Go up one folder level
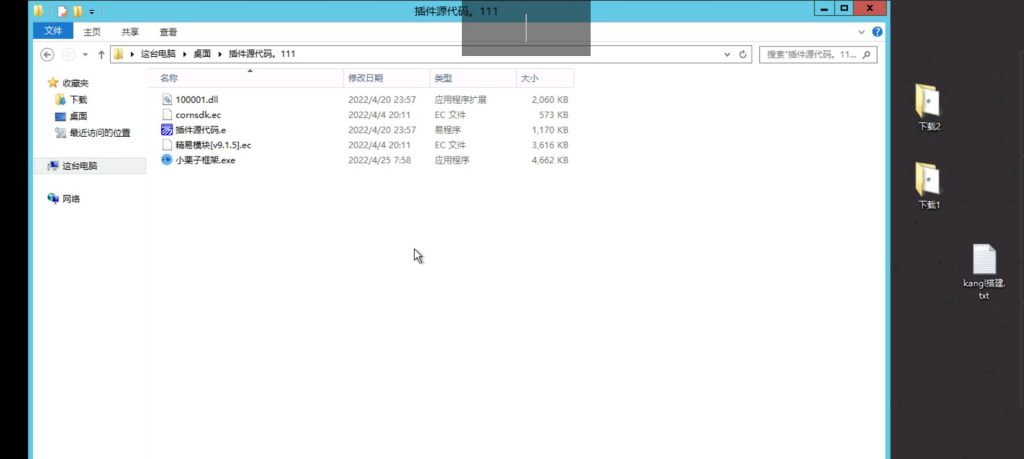This screenshot has width=1024, height=459. tap(101, 54)
